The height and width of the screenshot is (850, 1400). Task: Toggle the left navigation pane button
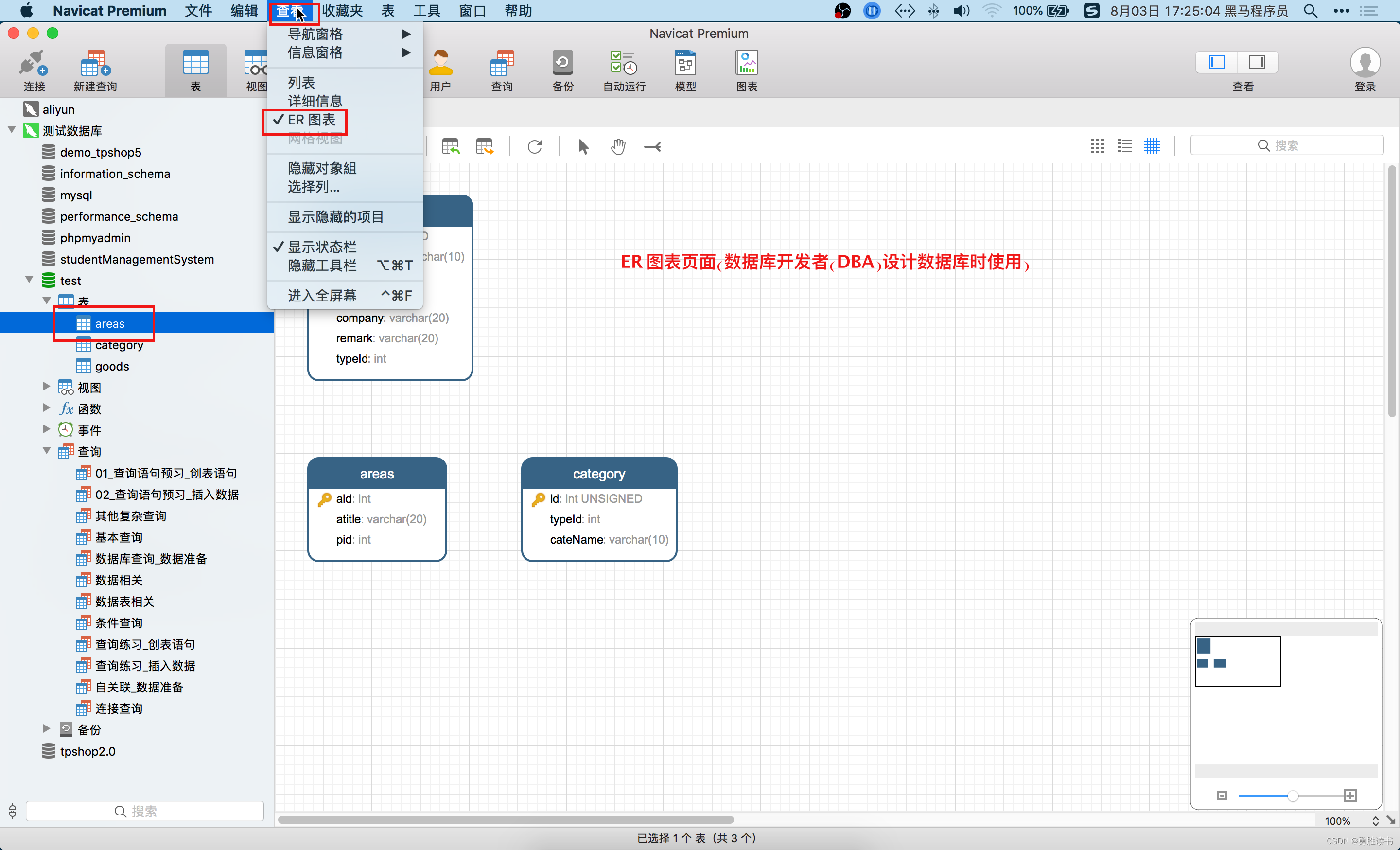1217,62
